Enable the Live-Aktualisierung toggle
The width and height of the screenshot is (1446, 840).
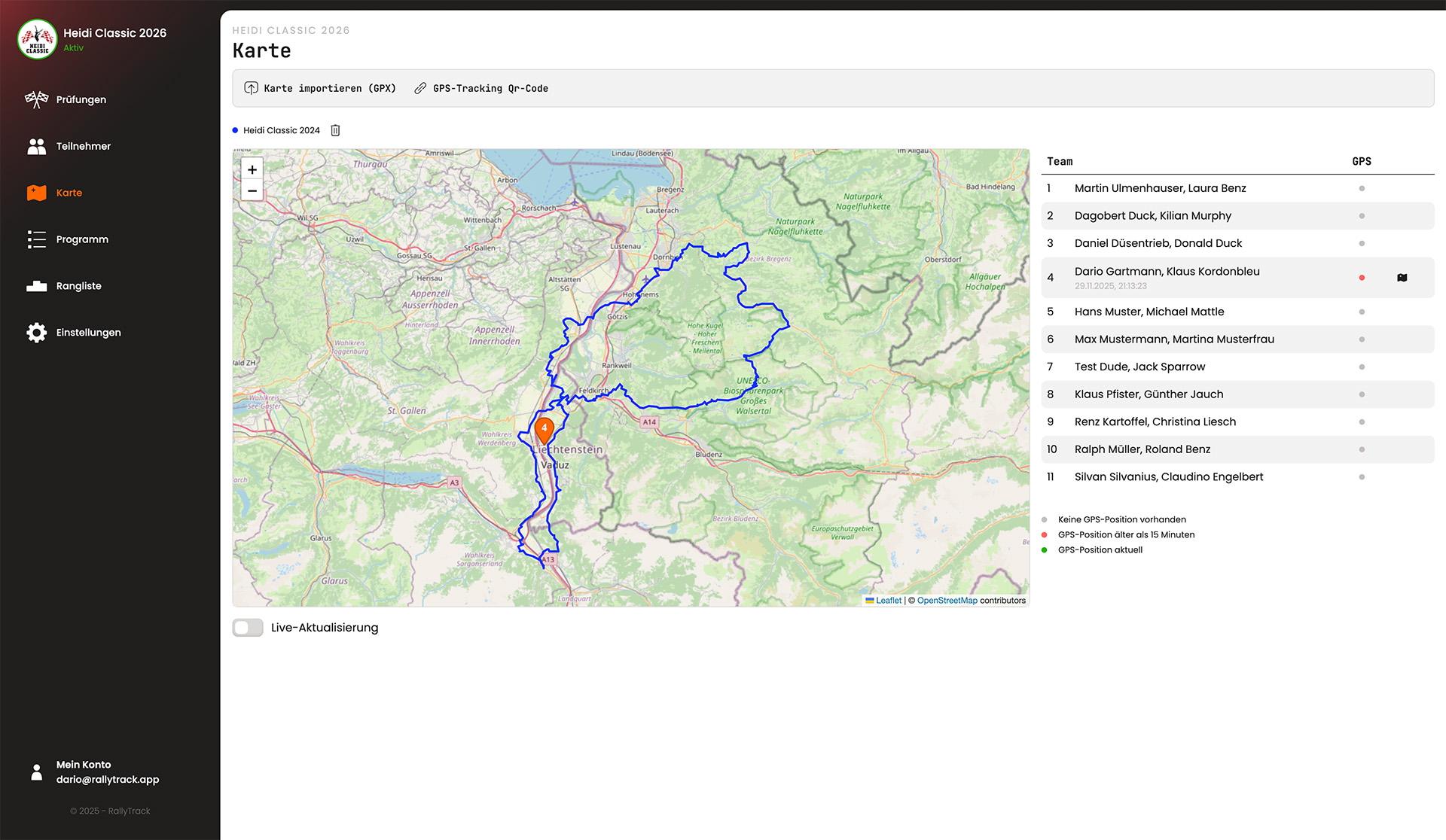point(248,628)
